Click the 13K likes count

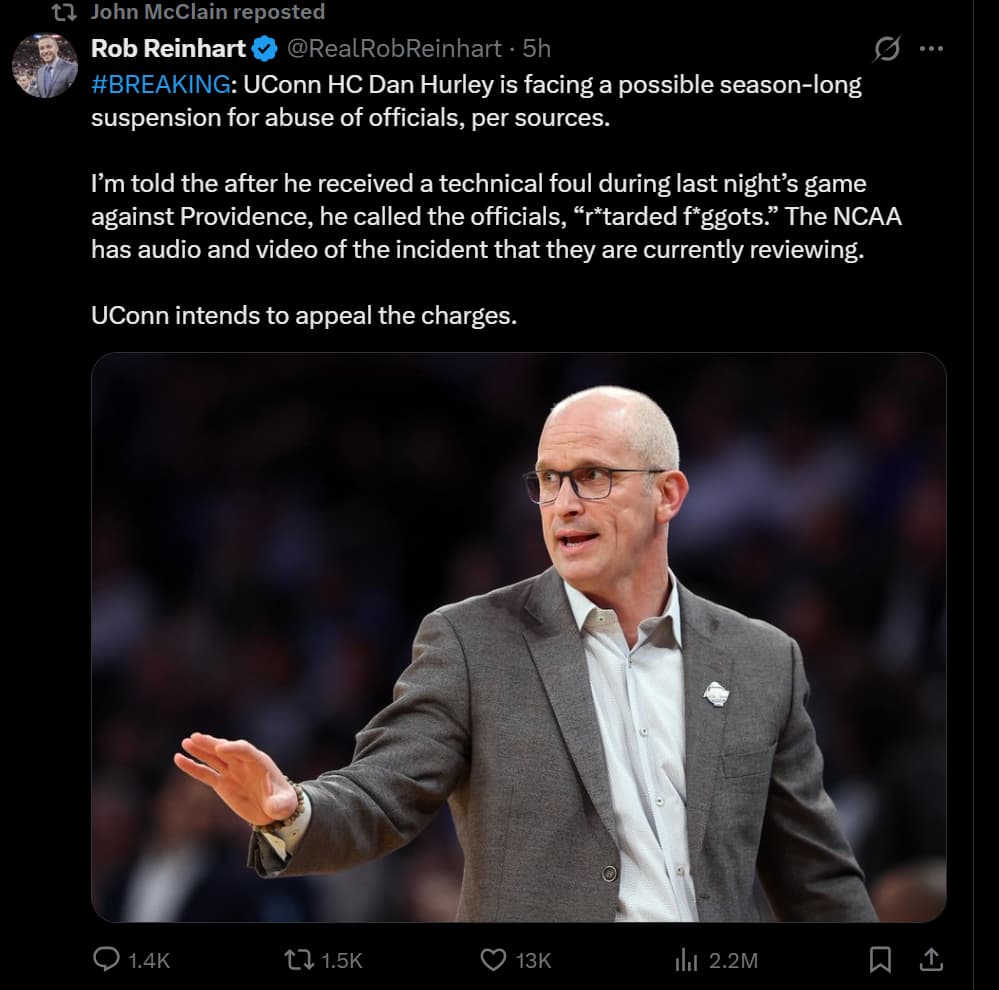(533, 960)
